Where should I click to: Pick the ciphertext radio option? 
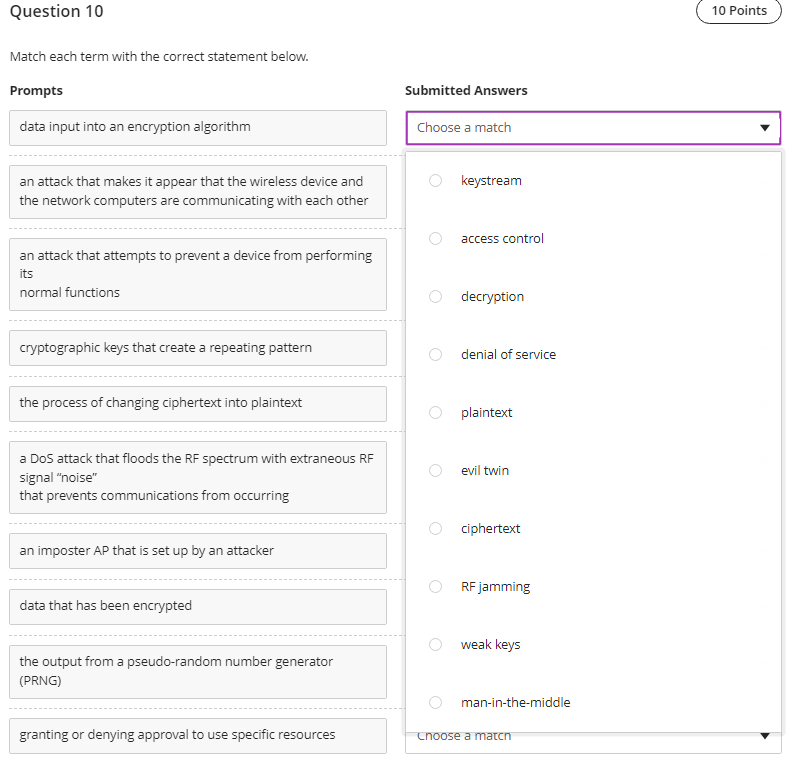pos(435,529)
